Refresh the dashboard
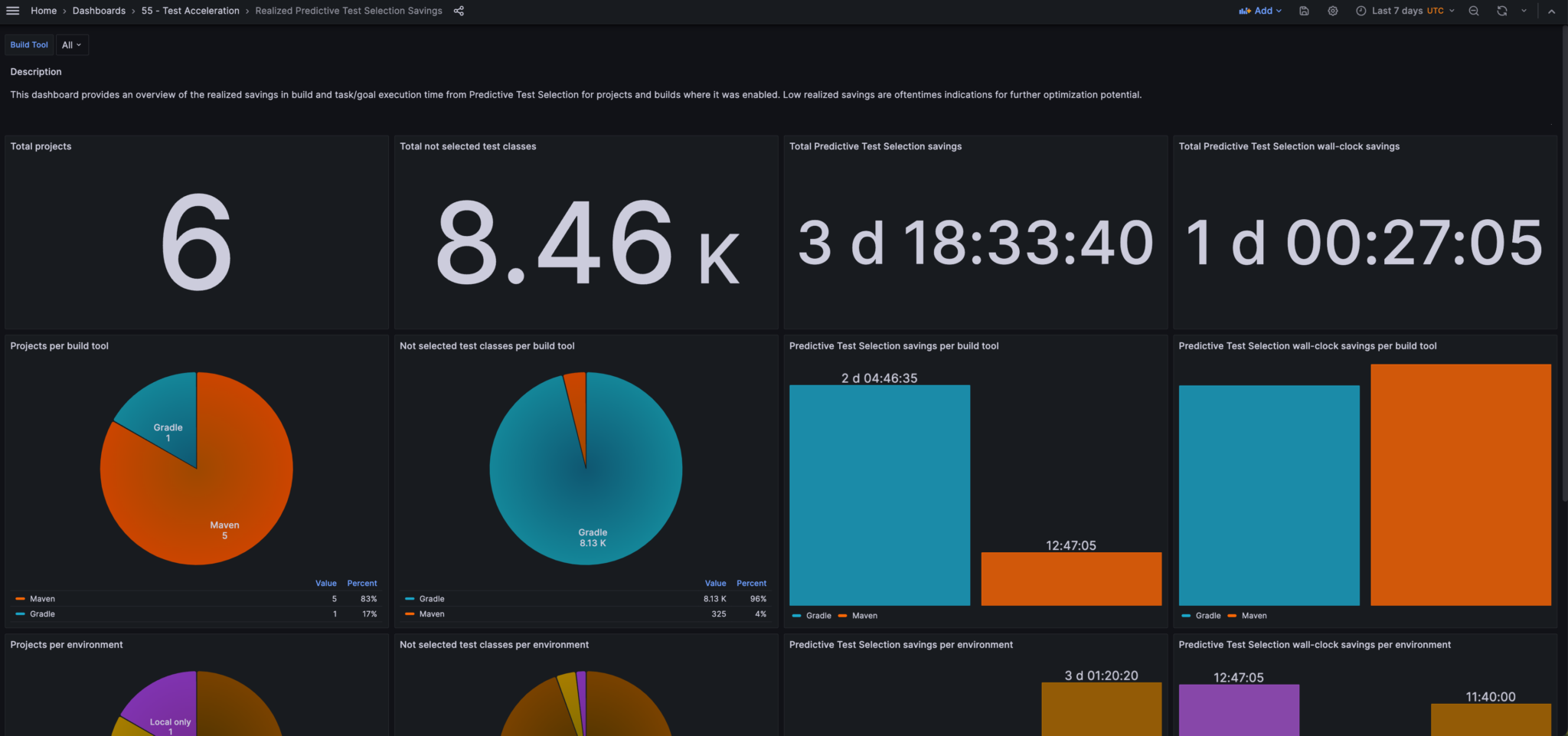Screen dimensions: 1568x736 (x=1502, y=11)
